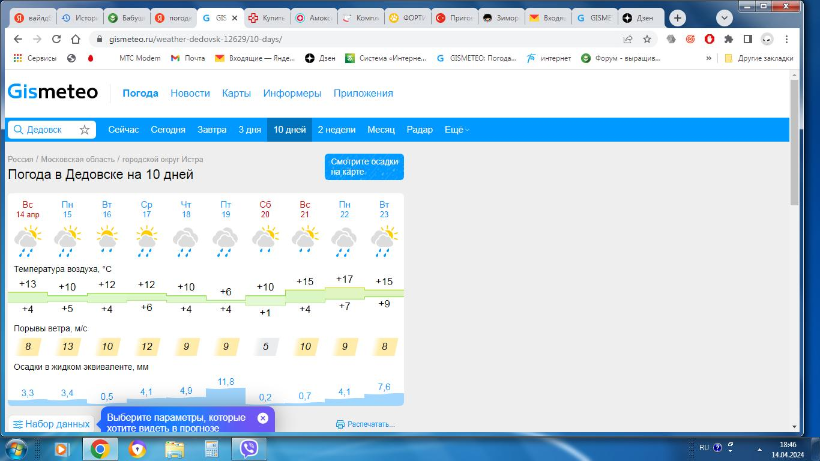The height and width of the screenshot is (461, 820).
Task: Switch to the Завтра forecast tab
Action: click(x=212, y=130)
